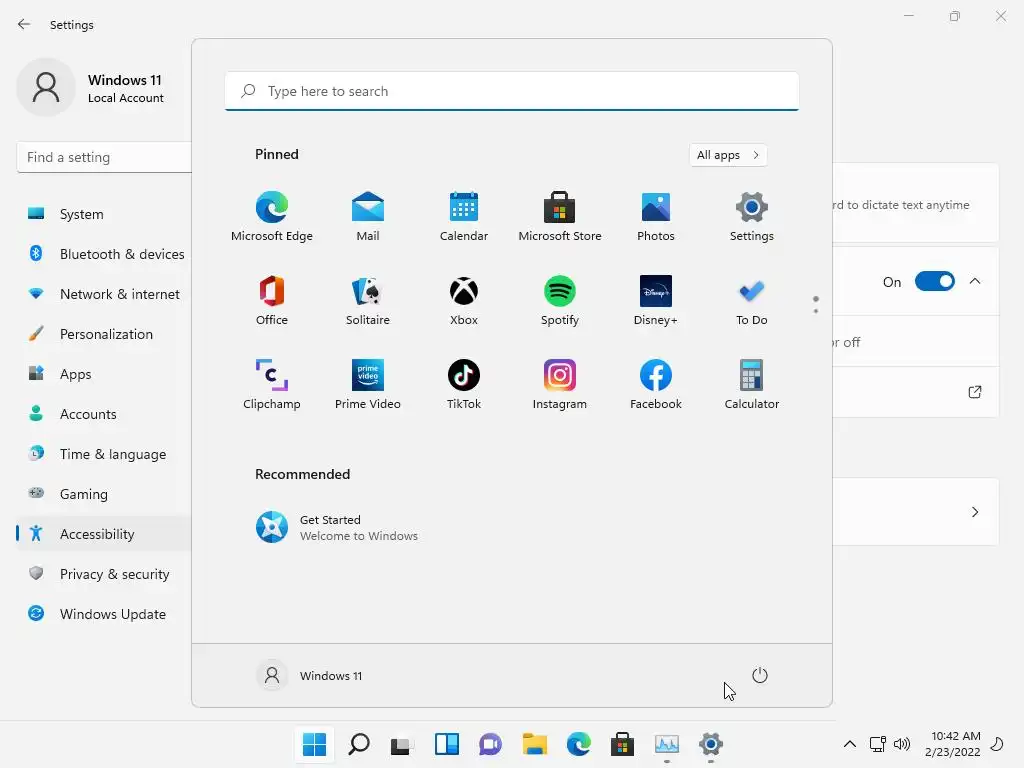Open the Prime Video app
This screenshot has height=768, width=1024.
pyautogui.click(x=368, y=385)
